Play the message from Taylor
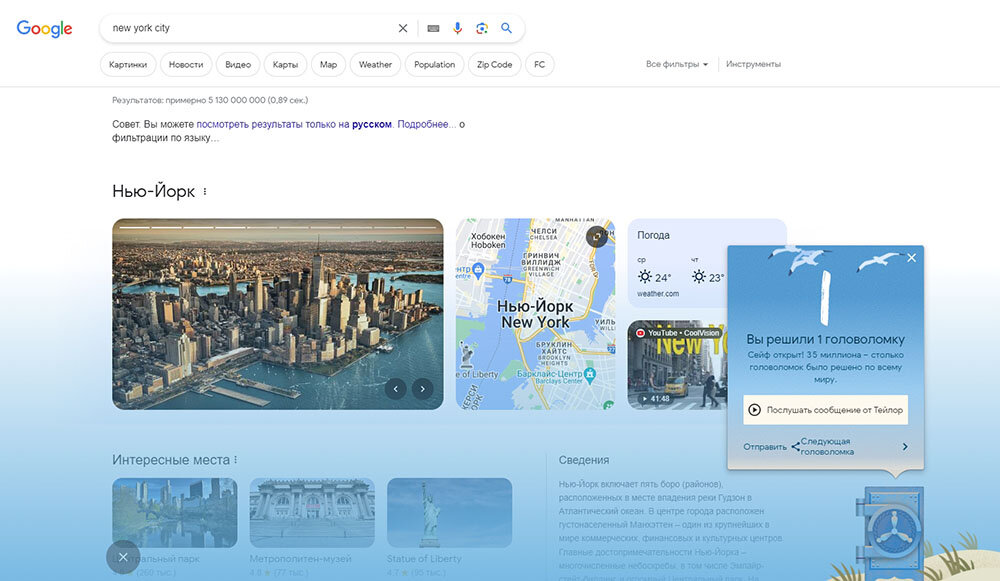1000x581 pixels. pos(825,410)
